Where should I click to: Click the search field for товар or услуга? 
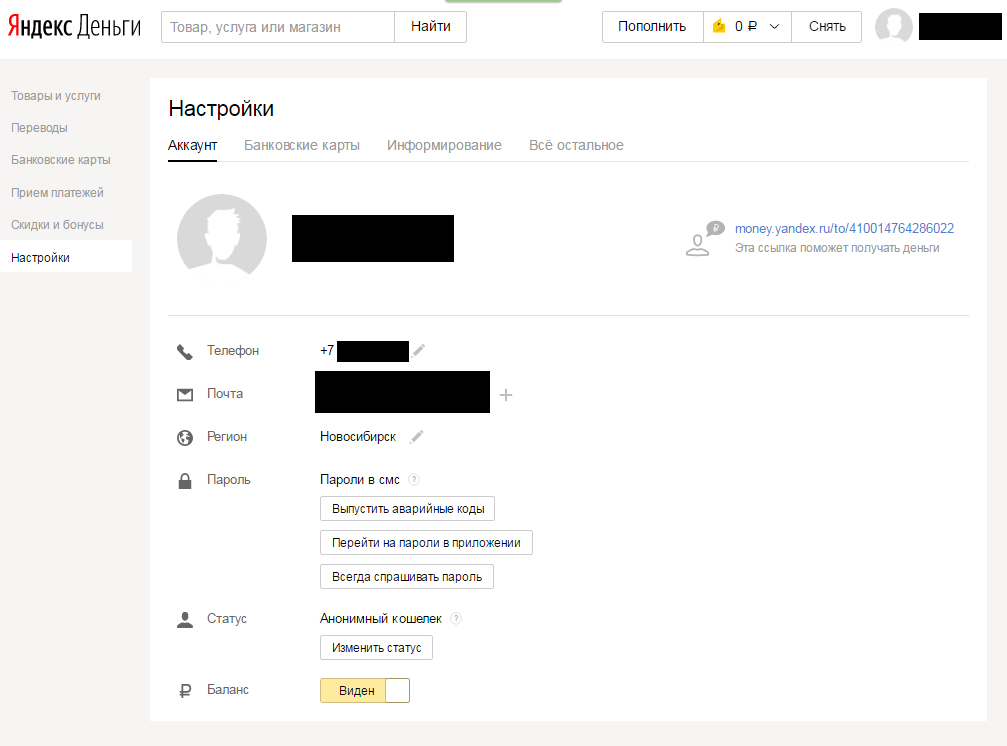click(278, 27)
